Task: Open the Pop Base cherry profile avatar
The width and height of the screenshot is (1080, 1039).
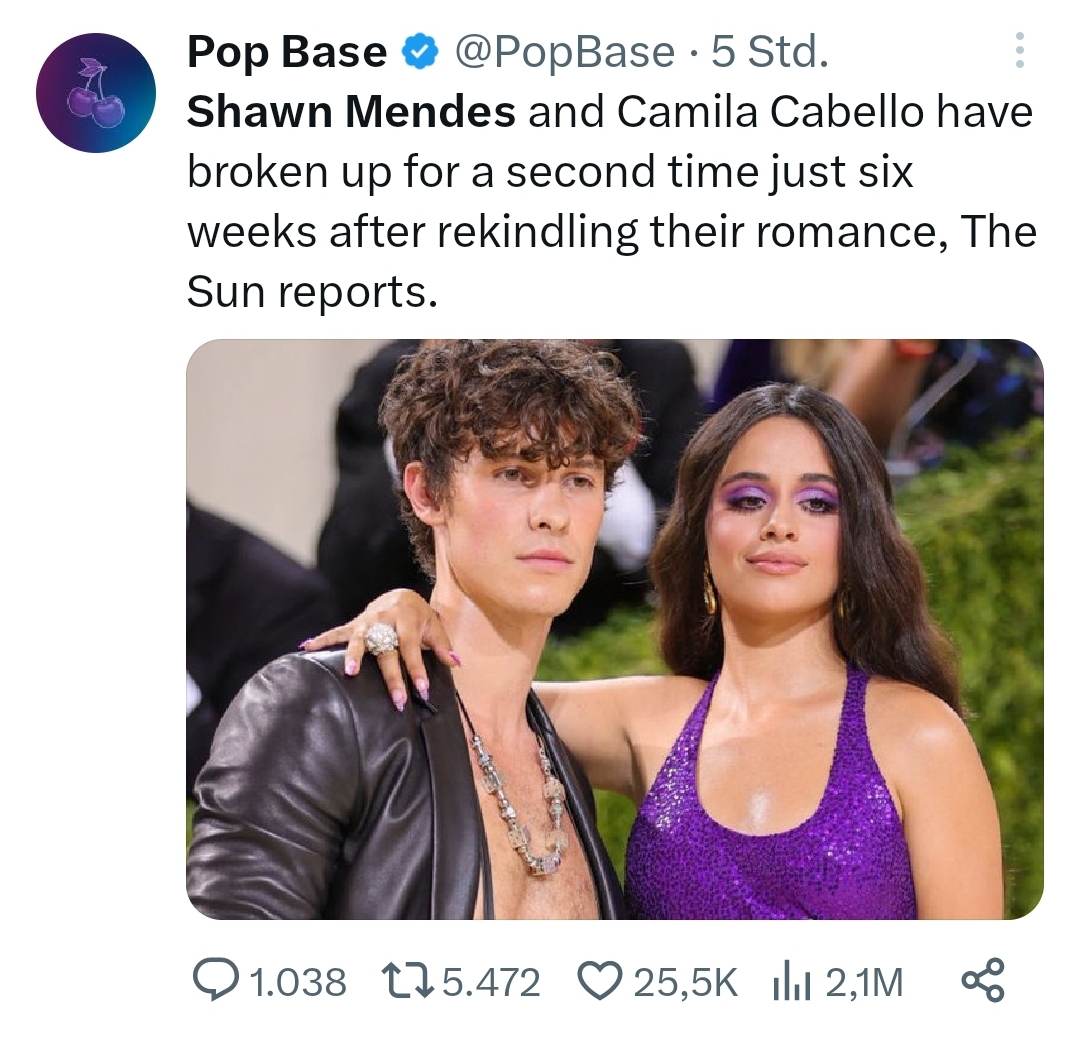Action: click(96, 93)
